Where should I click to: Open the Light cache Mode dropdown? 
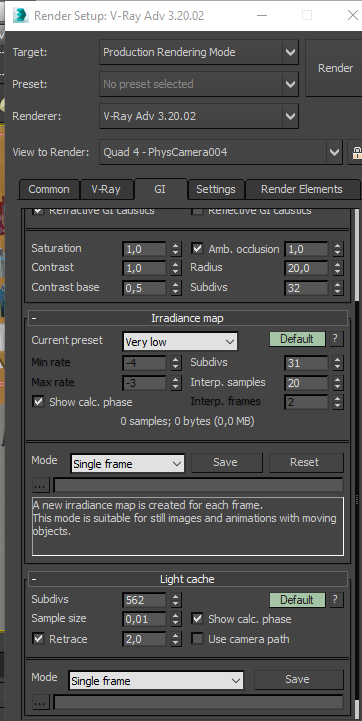(156, 680)
